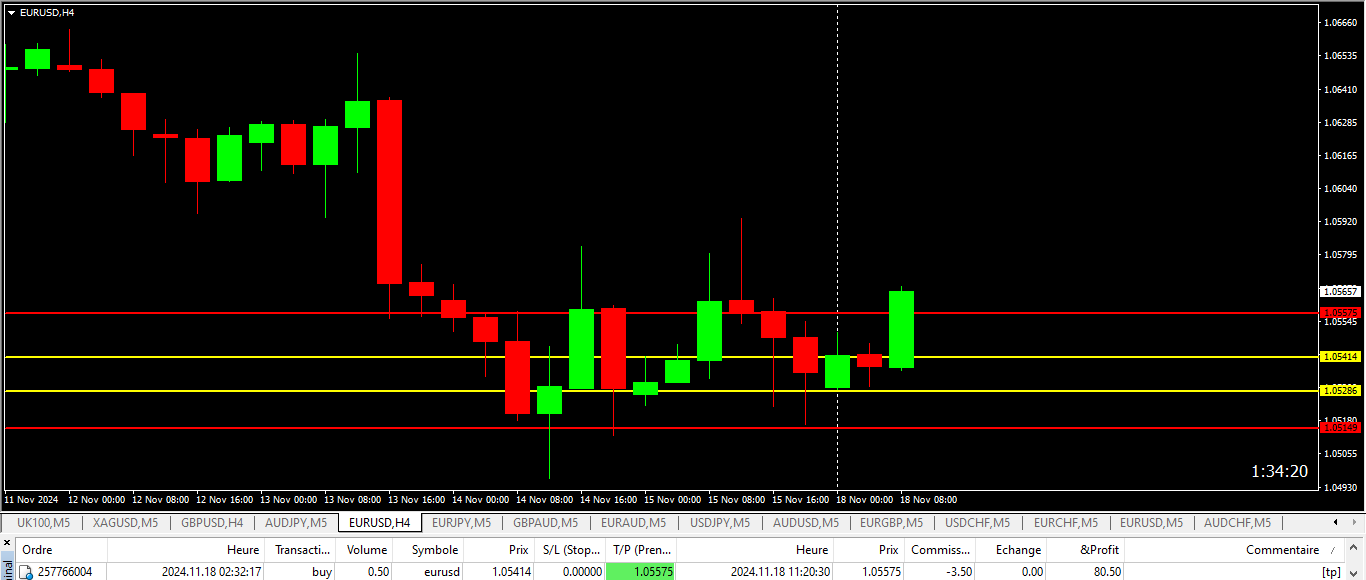Sort by the &Profit column header
Screen dimensions: 1366x580
click(1099, 550)
